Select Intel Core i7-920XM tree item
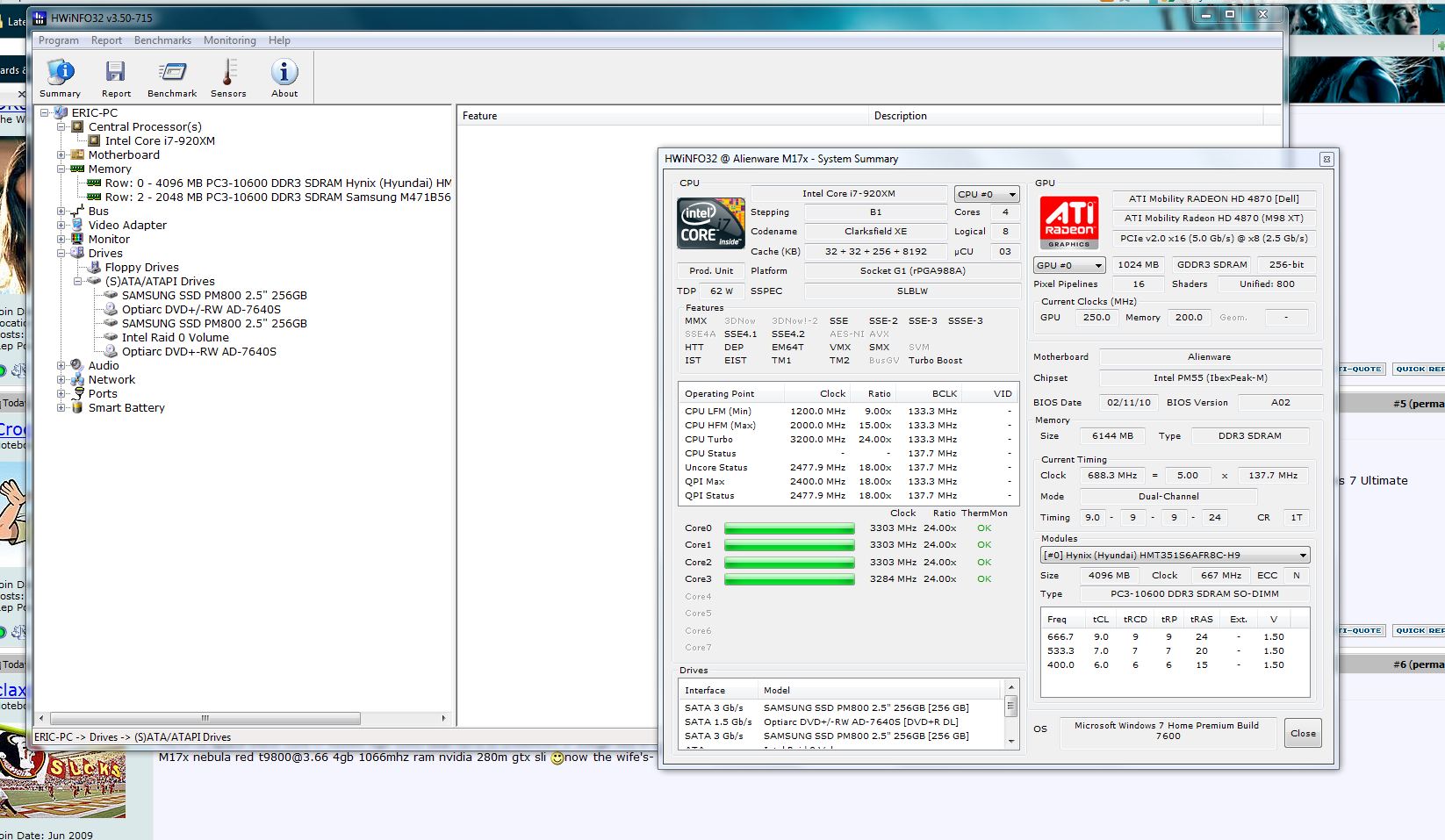This screenshot has width=1445, height=840. (160, 140)
